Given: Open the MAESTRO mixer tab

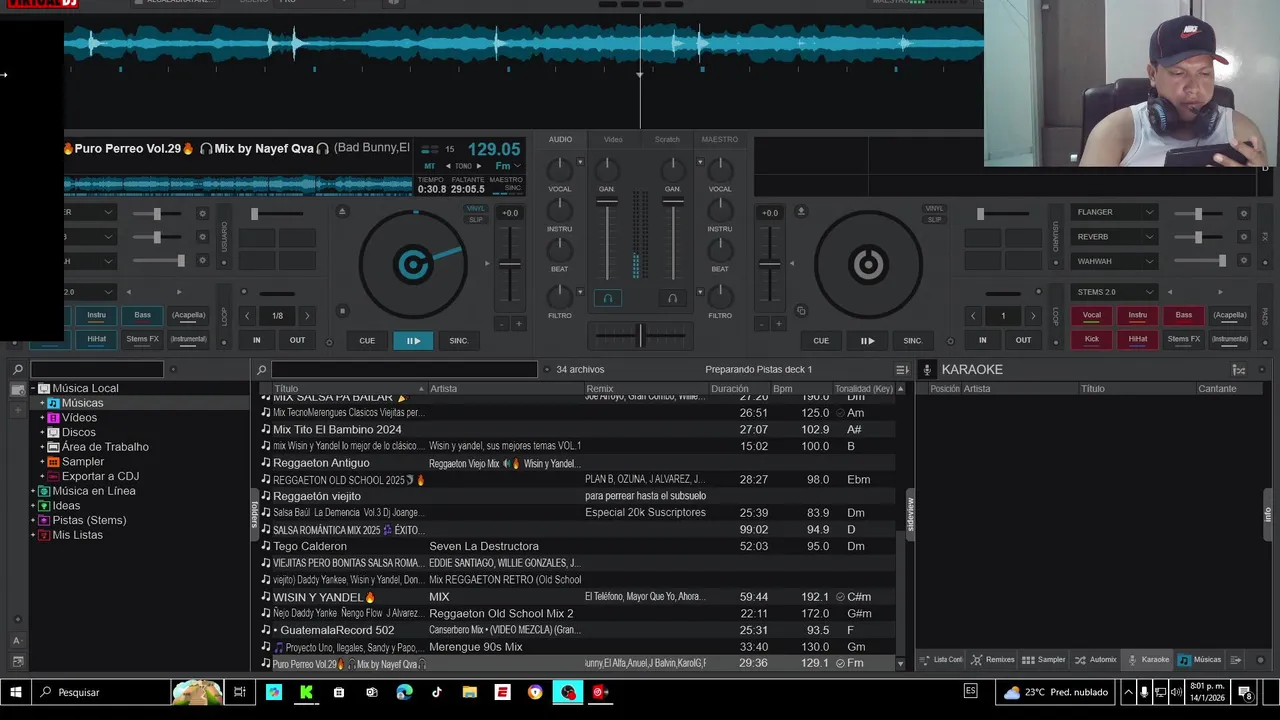Looking at the screenshot, I should [720, 140].
